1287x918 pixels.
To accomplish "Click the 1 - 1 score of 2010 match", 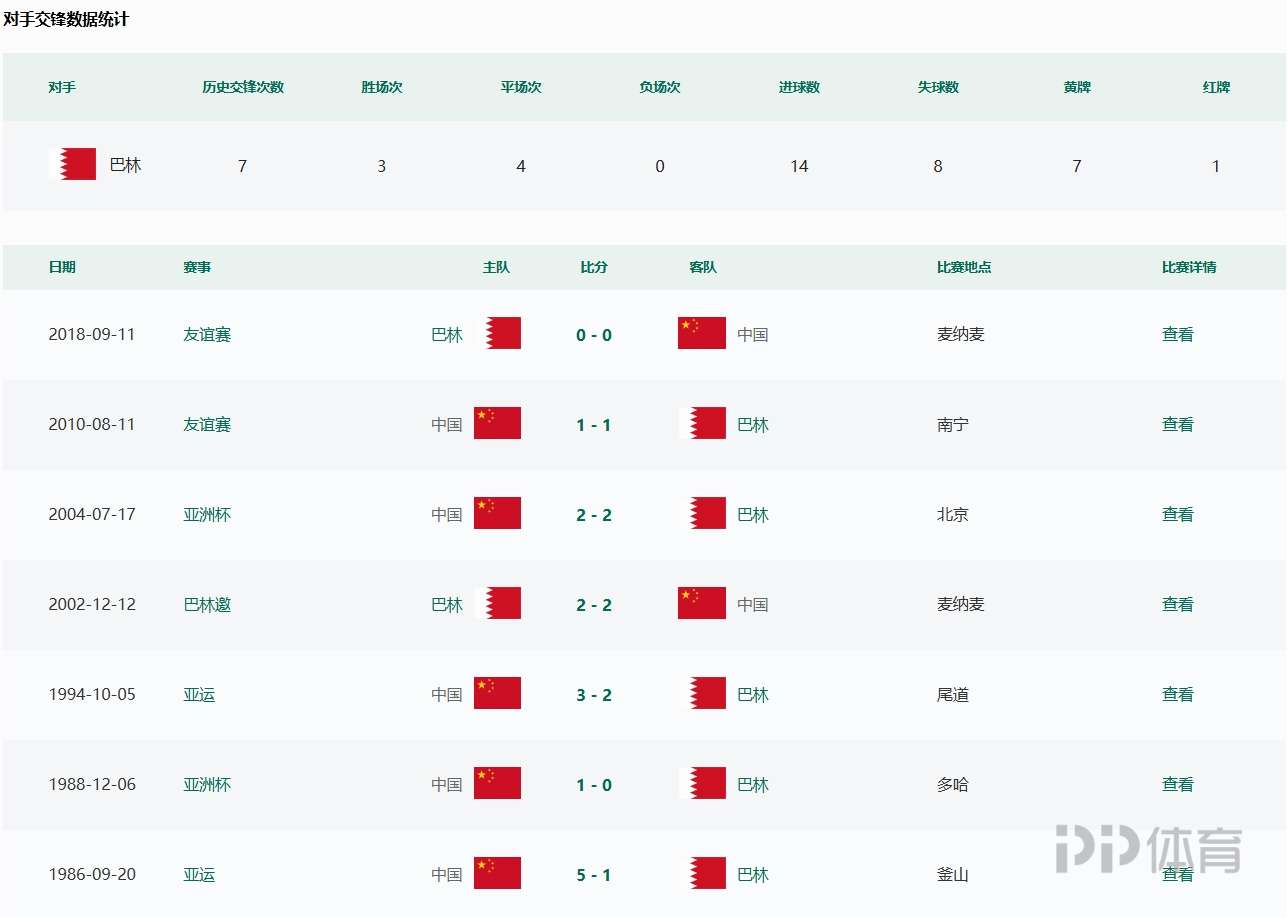I will point(594,425).
